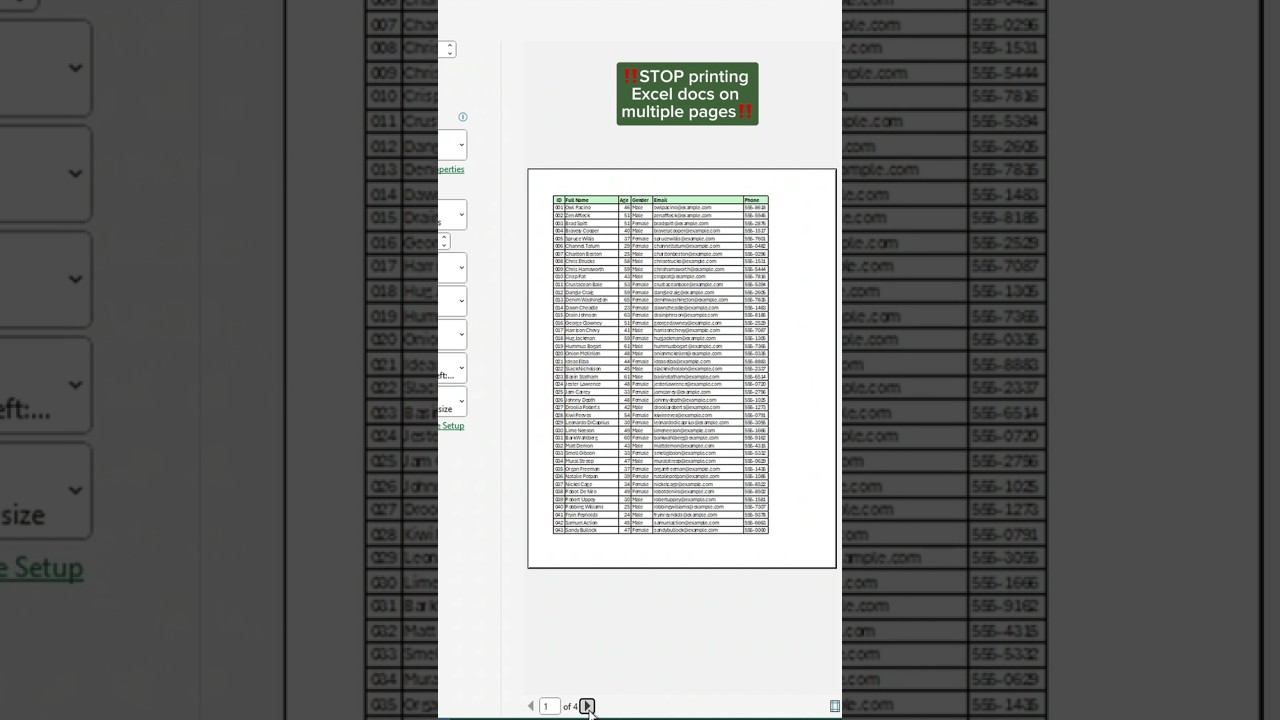Image resolution: width=1280 pixels, height=720 pixels.
Task: Adjust the pages range stepper
Action: point(444,241)
